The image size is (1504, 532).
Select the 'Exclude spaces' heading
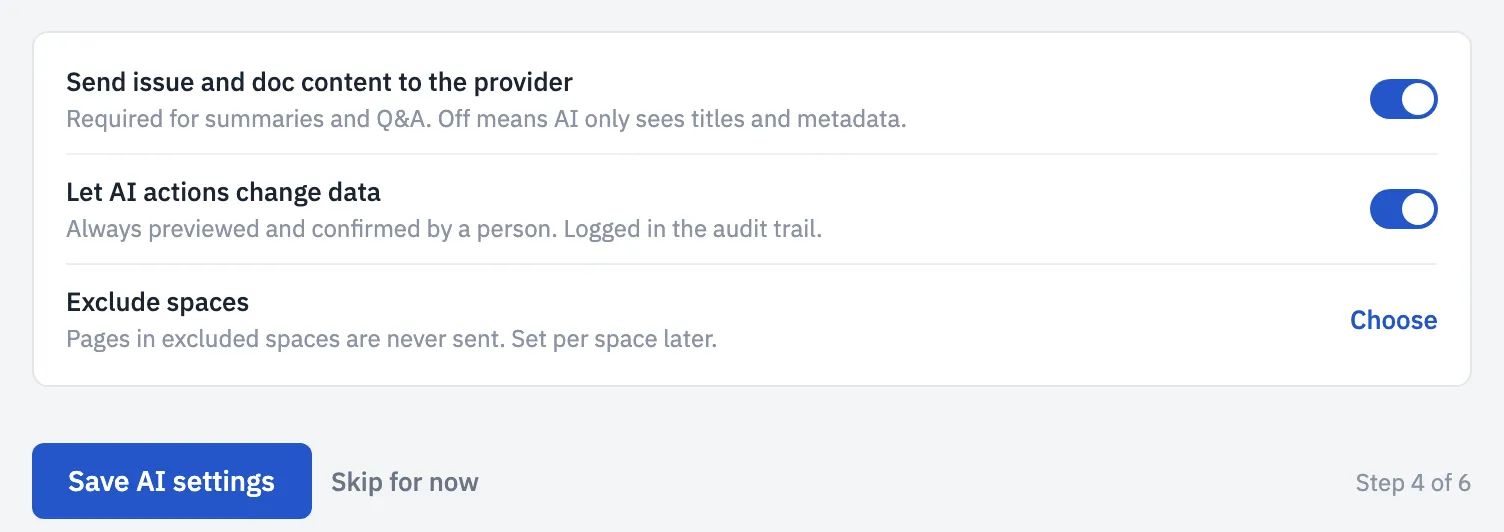click(x=157, y=301)
